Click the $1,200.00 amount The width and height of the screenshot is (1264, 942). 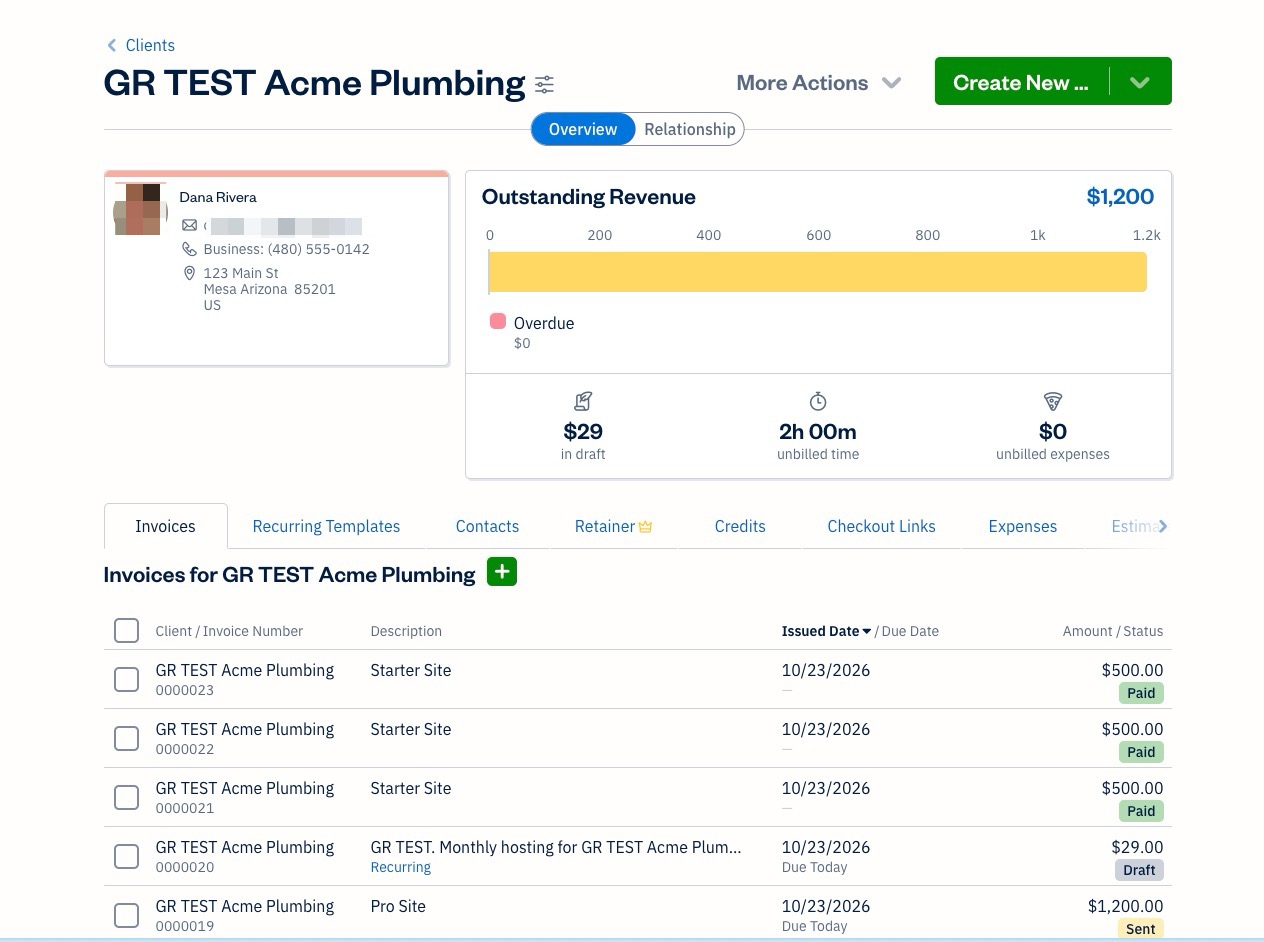pyautogui.click(x=1125, y=906)
